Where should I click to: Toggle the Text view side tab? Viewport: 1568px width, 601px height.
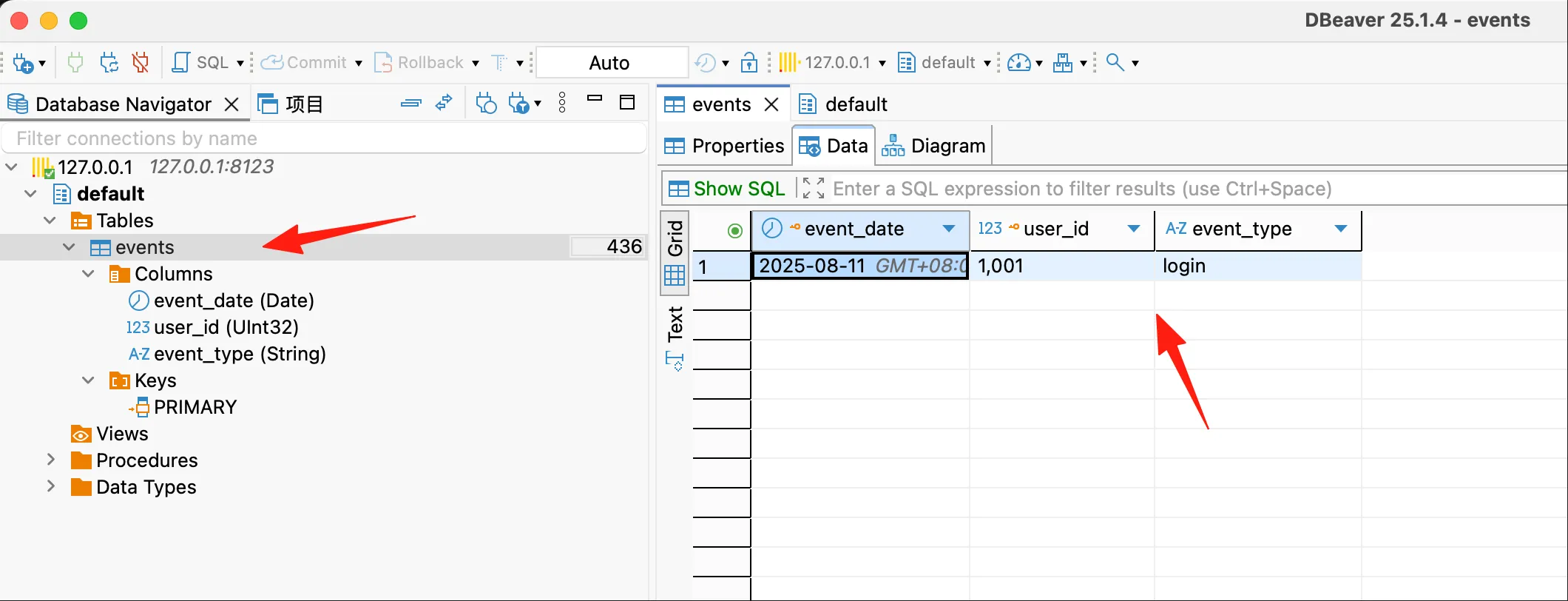pyautogui.click(x=675, y=323)
